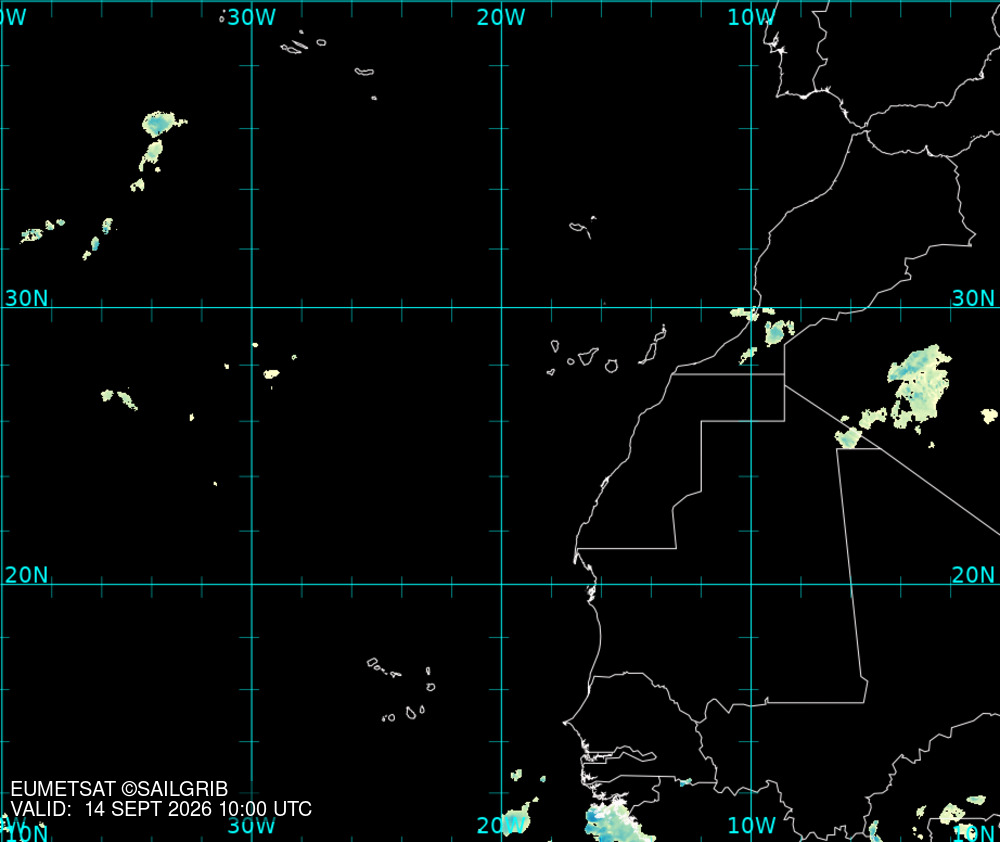Screen dimensions: 1000x842
Task: Click the VALID 14 SEPT 2026 timestamp
Action: coord(161,809)
